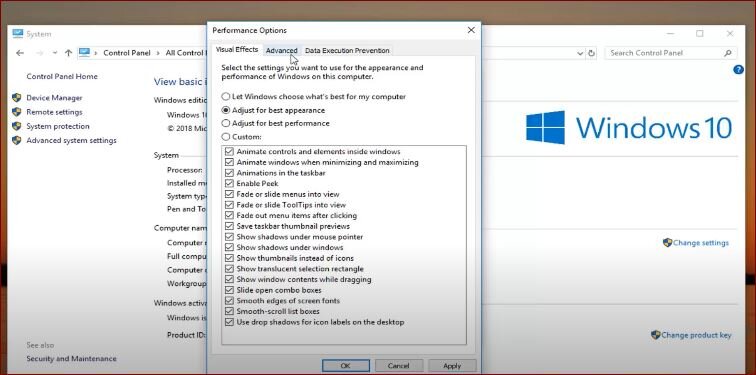Toggle Show shadows under mouse pointer
This screenshot has width=756, height=375.
click(x=229, y=237)
